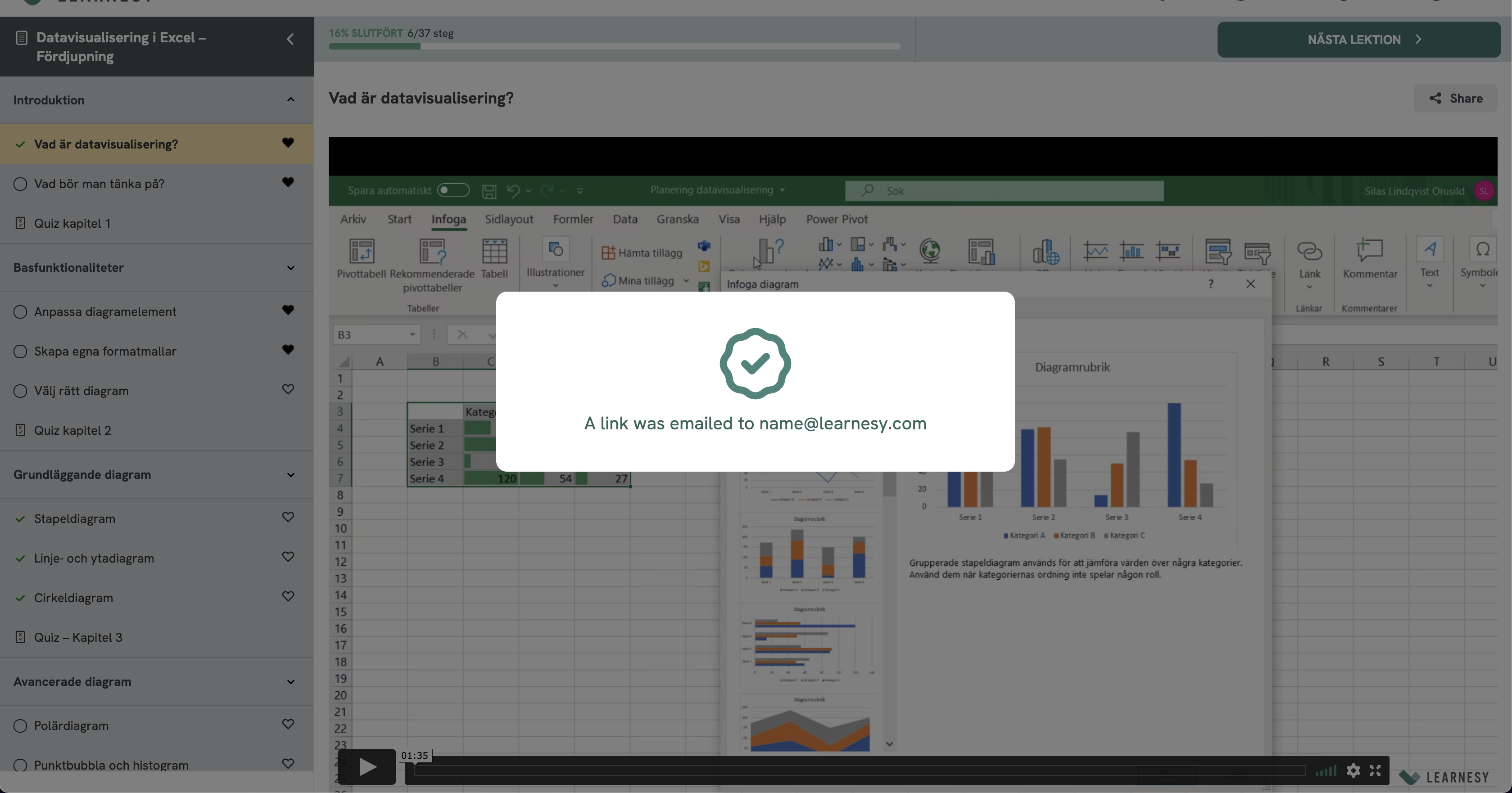This screenshot has height=793, width=1512.
Task: Collapse the Introduktion section
Action: pyautogui.click(x=290, y=100)
